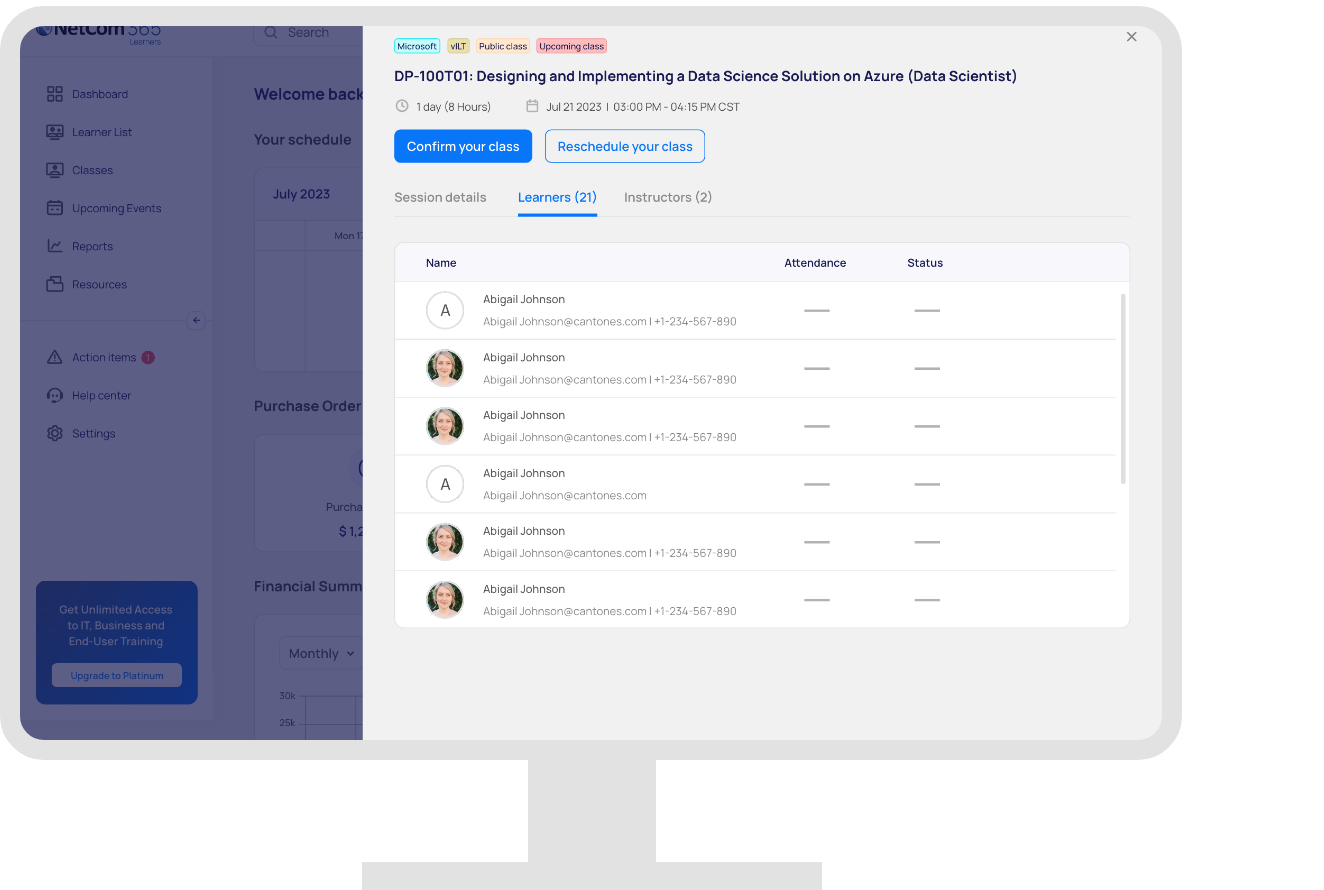The height and width of the screenshot is (890, 1324).
Task: Open Upcoming Events calendar icon
Action: pos(55,208)
